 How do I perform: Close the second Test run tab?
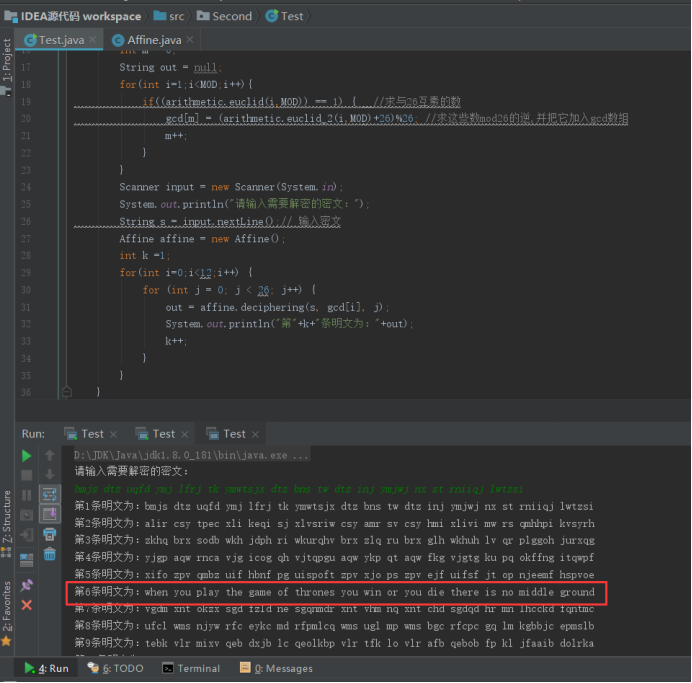point(184,435)
